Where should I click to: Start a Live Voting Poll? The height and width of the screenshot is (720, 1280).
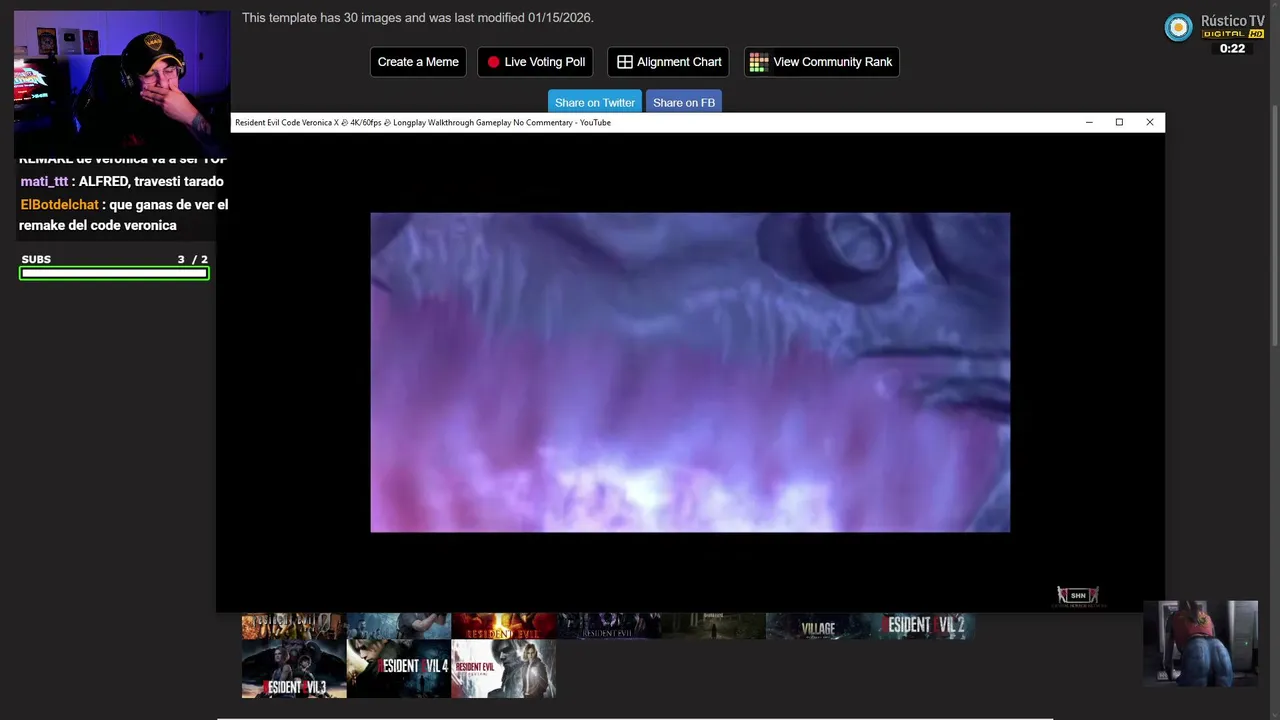click(x=535, y=62)
